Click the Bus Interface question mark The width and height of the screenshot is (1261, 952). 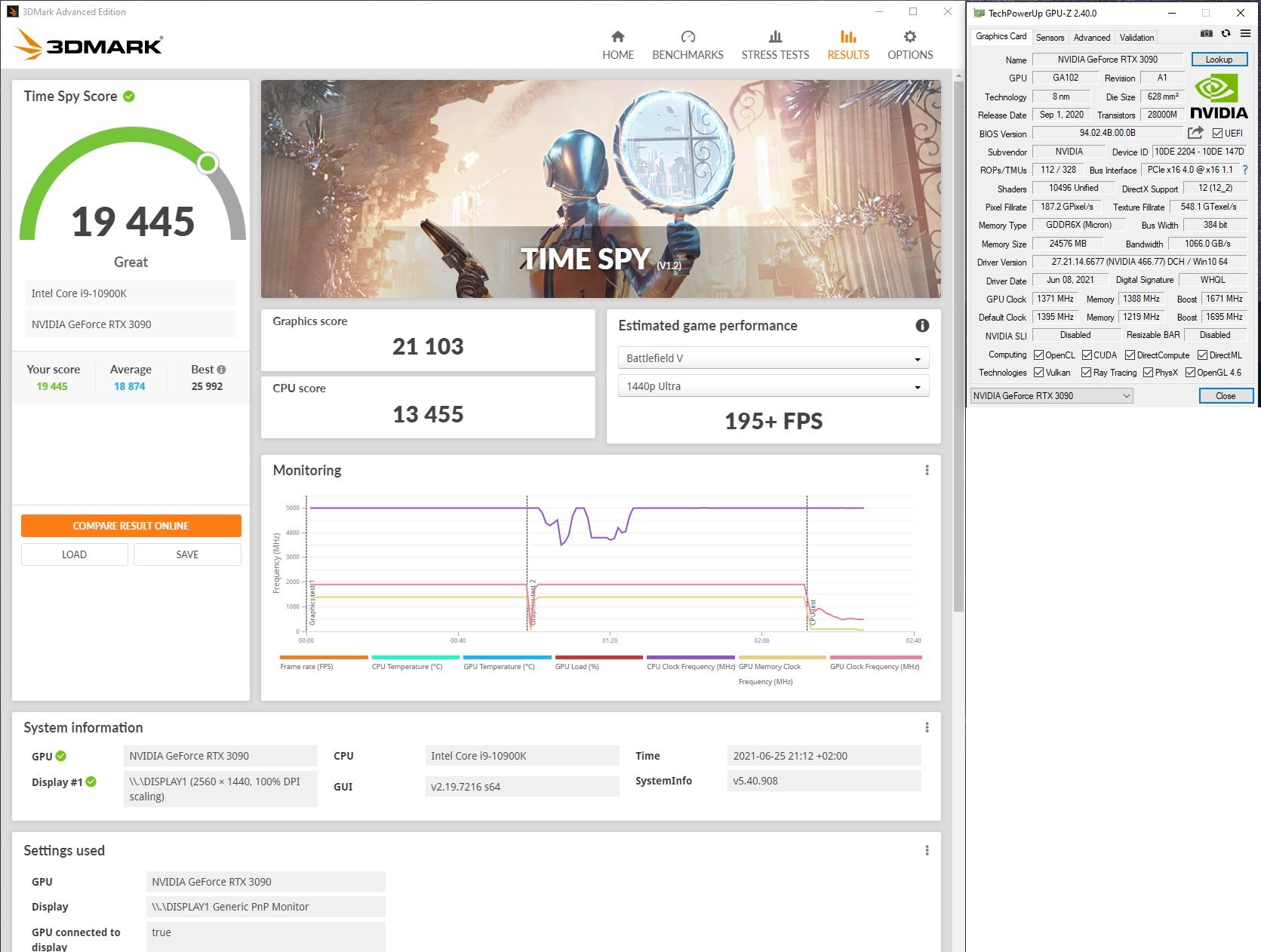(x=1245, y=170)
